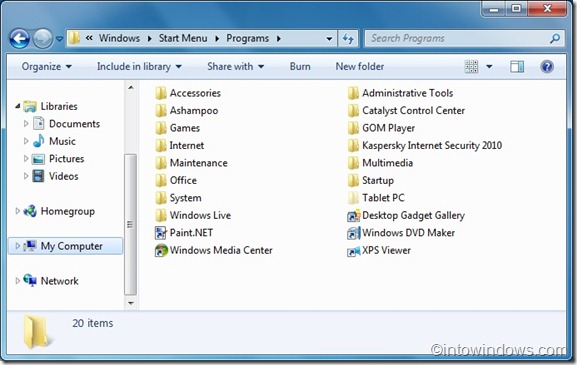
Task: Select Kaspersky Internet Security 2010 folder
Action: [425, 145]
